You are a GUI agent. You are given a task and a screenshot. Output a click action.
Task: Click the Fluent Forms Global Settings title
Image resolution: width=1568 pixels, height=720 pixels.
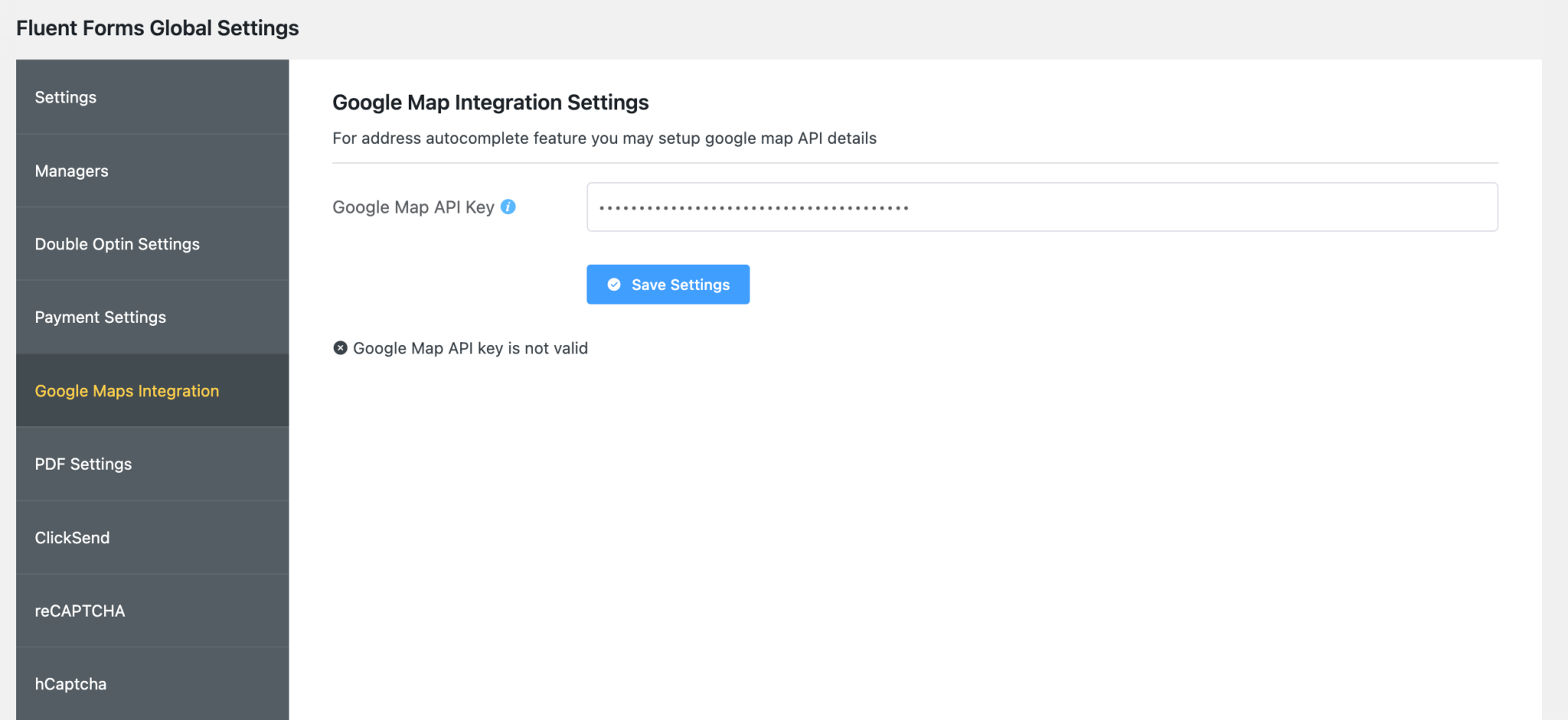click(x=157, y=28)
